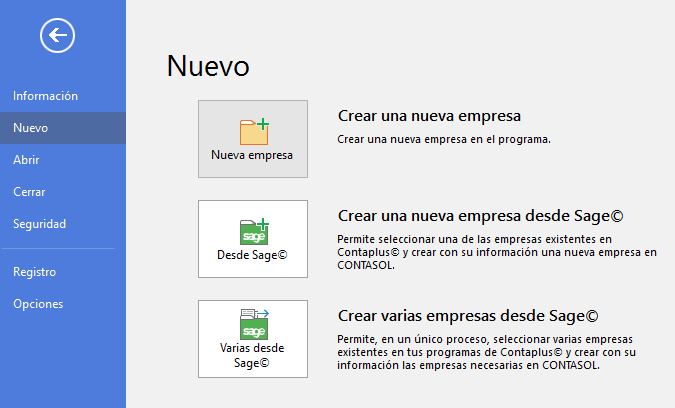
Task: Click the 'Varias desde Sage©' button label
Action: tap(252, 355)
